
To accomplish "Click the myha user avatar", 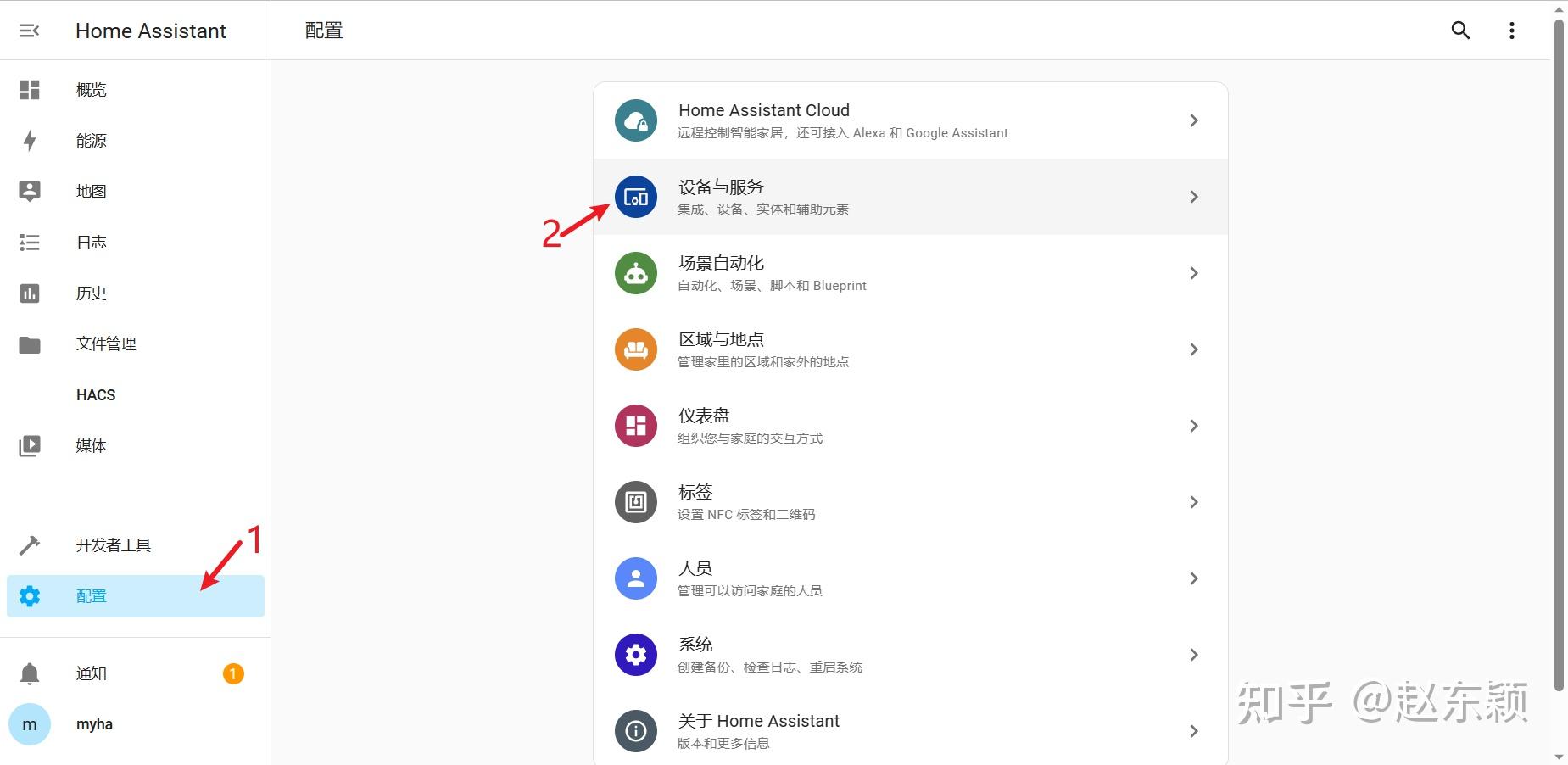I will (30, 724).
